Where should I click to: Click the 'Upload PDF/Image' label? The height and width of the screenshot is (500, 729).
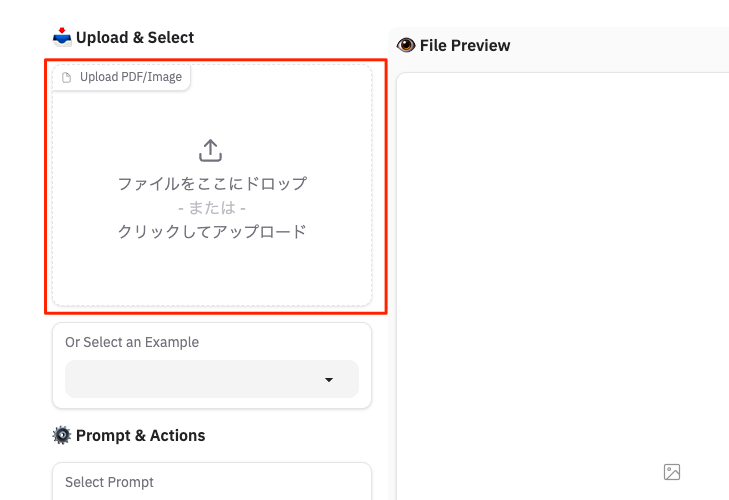131,77
